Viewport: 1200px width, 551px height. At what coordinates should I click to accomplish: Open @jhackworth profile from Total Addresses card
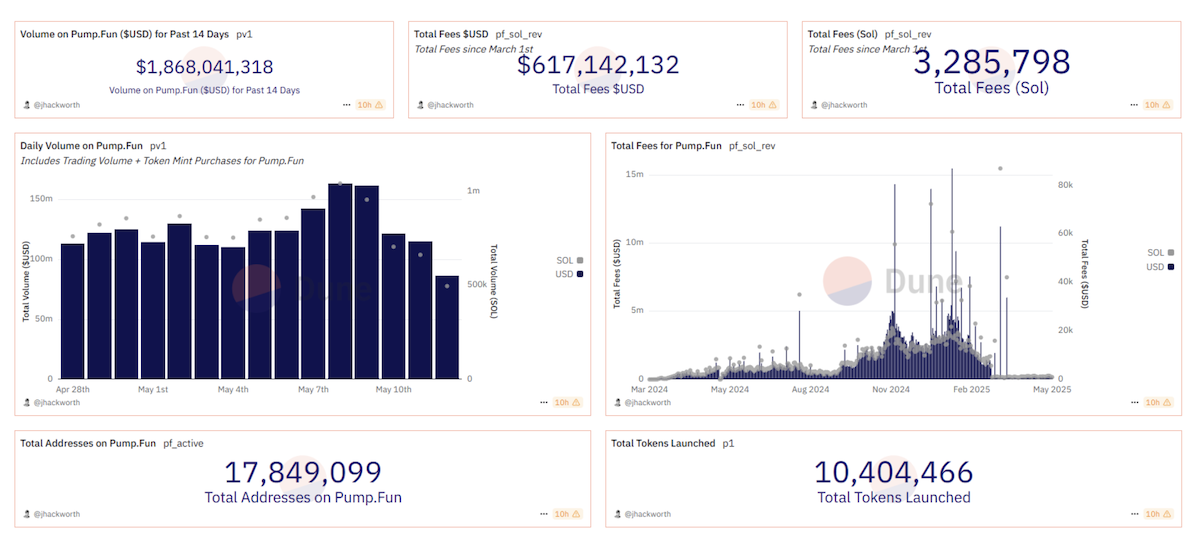[x=56, y=513]
